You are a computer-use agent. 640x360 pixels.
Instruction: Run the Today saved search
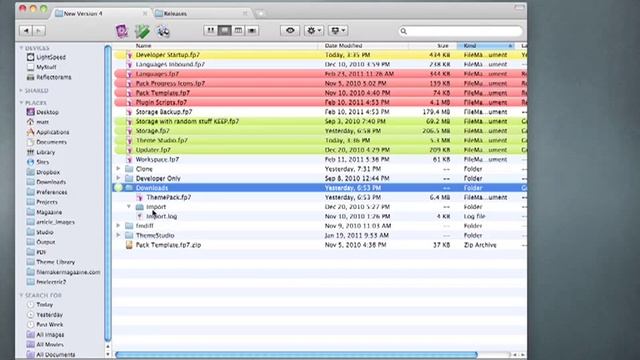click(44, 304)
